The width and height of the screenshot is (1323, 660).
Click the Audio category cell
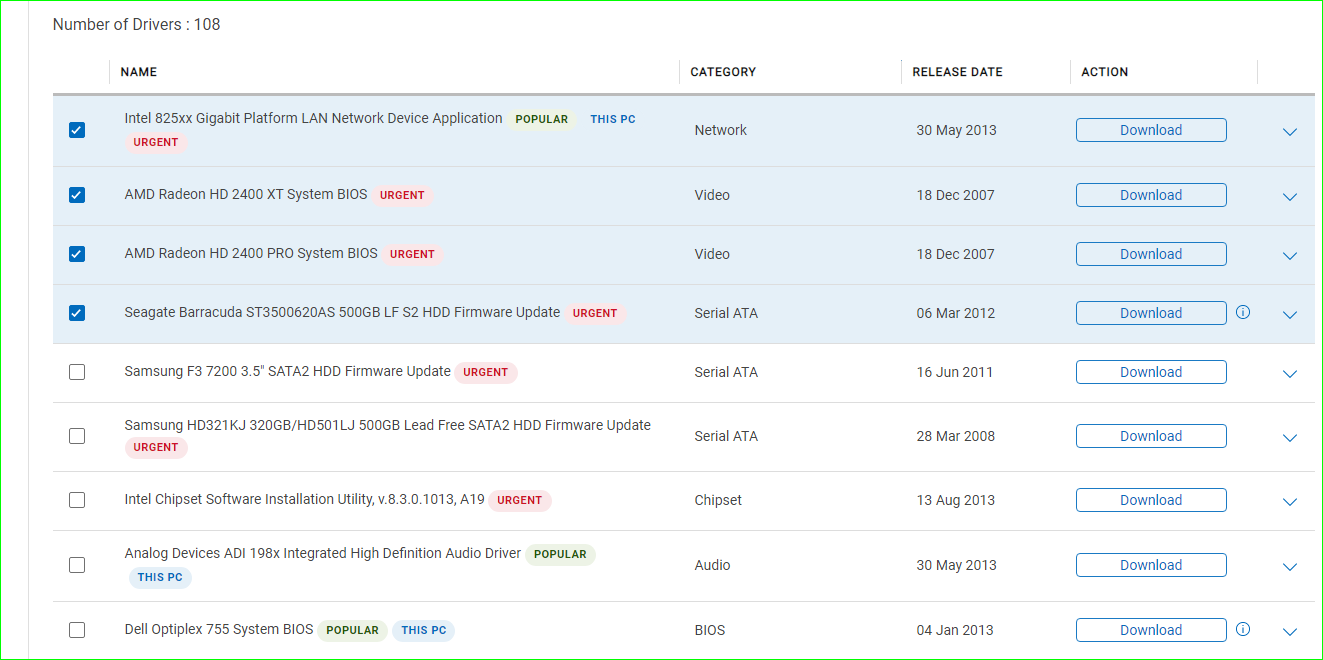[x=712, y=565]
